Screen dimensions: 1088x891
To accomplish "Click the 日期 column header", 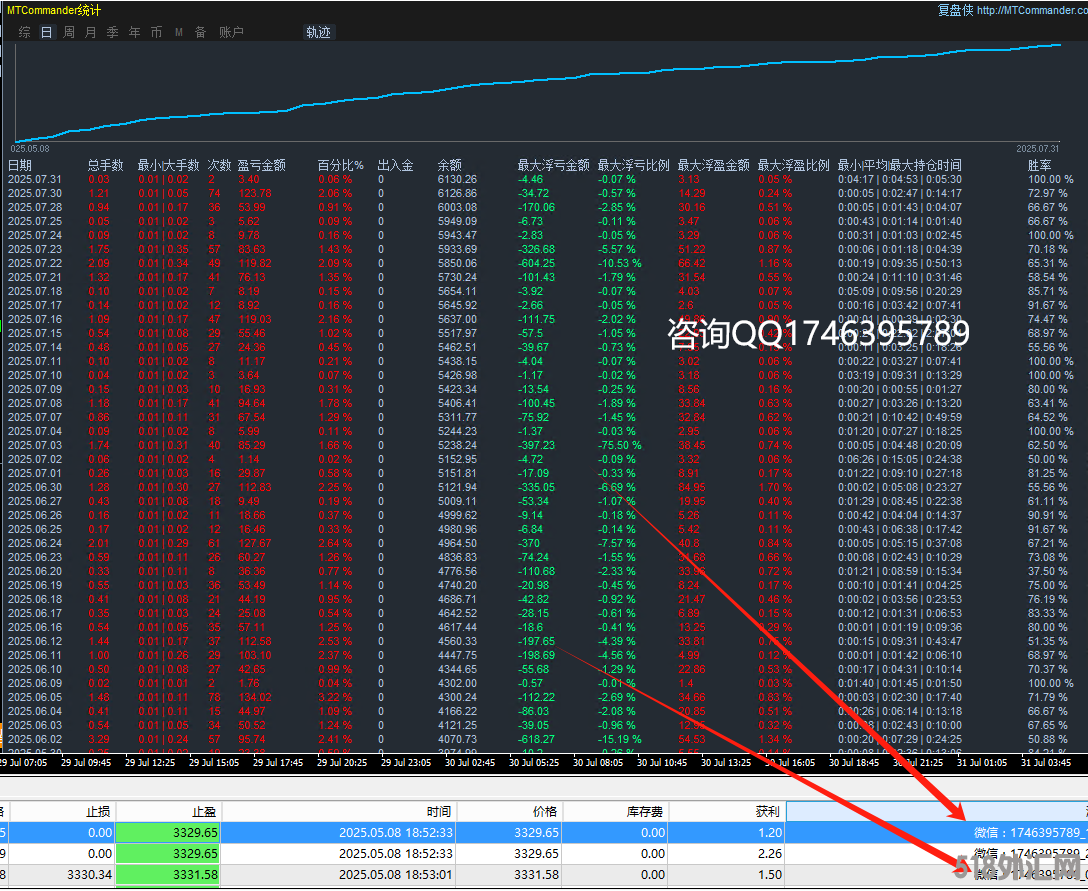I will pos(20,165).
